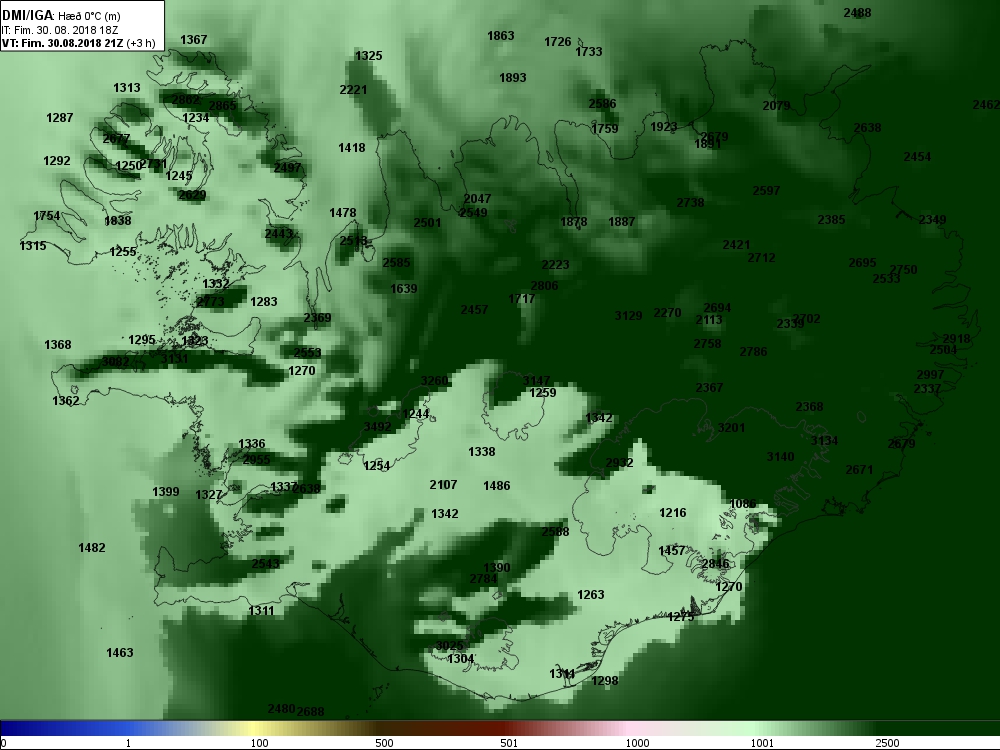Click the 1287 value over the sea
The height and width of the screenshot is (750, 1000).
60,118
